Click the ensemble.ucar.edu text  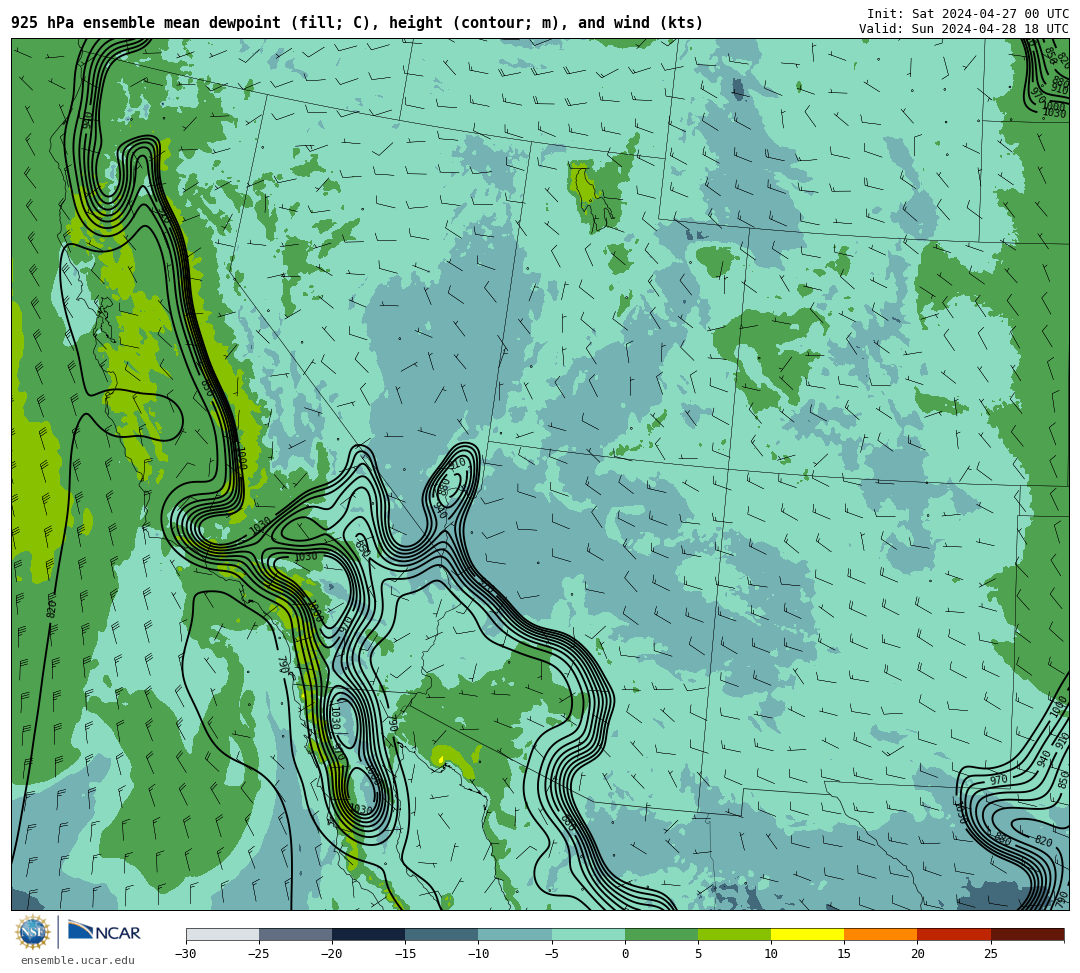(78, 960)
